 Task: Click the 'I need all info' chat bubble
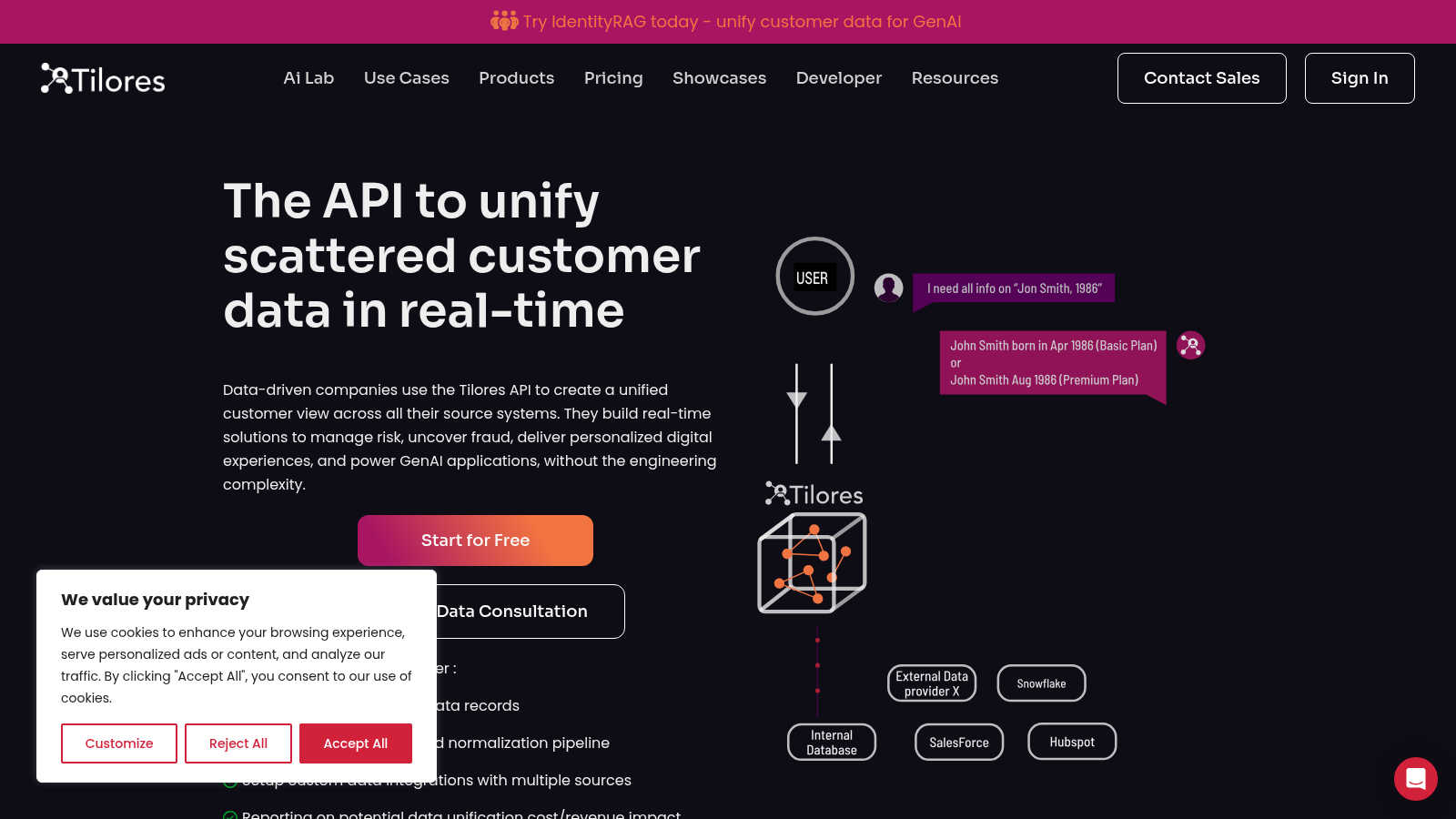[1014, 289]
